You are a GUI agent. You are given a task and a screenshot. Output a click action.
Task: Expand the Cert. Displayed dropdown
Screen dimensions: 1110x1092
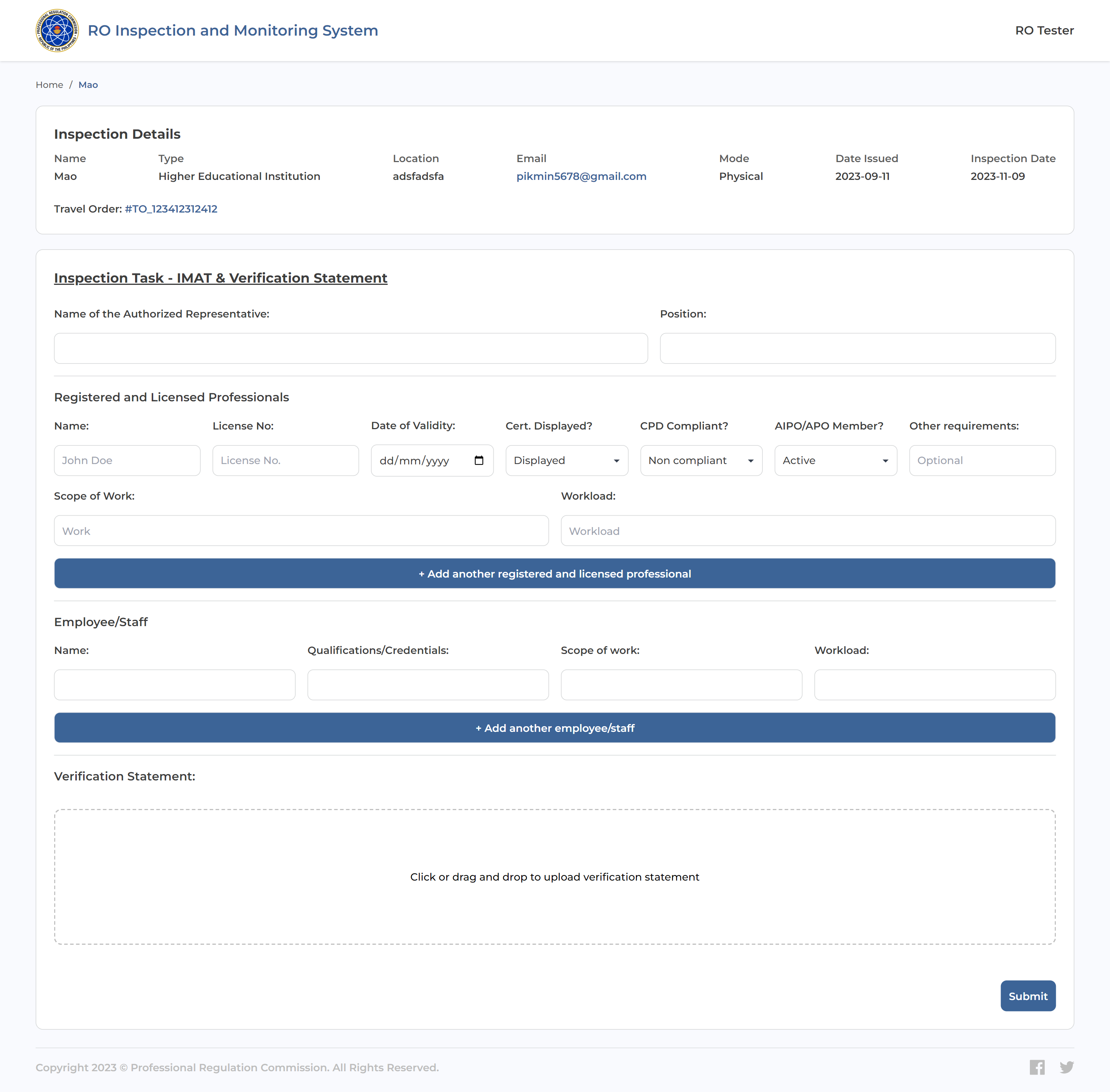566,461
